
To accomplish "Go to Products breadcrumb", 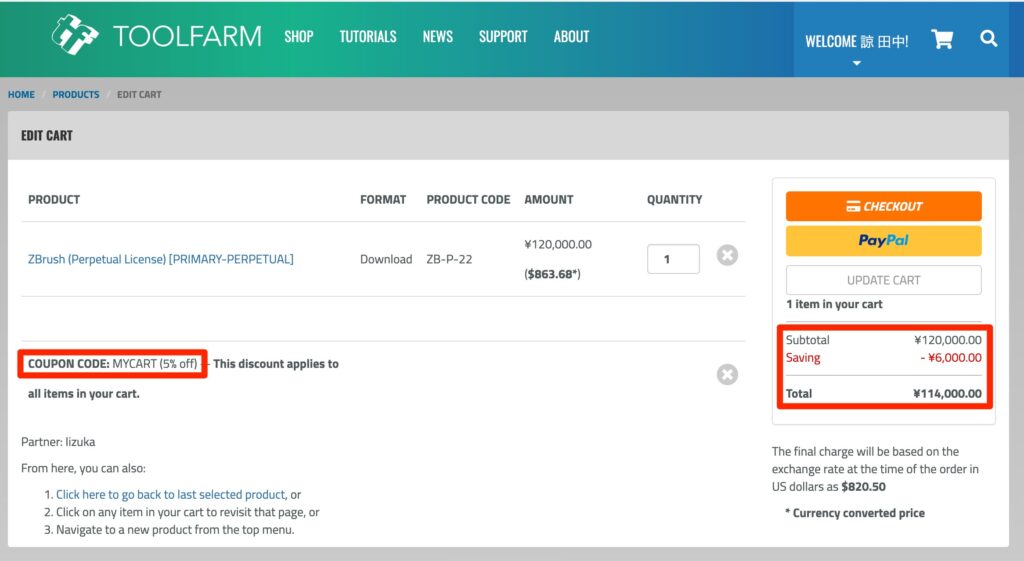I will coord(76,95).
